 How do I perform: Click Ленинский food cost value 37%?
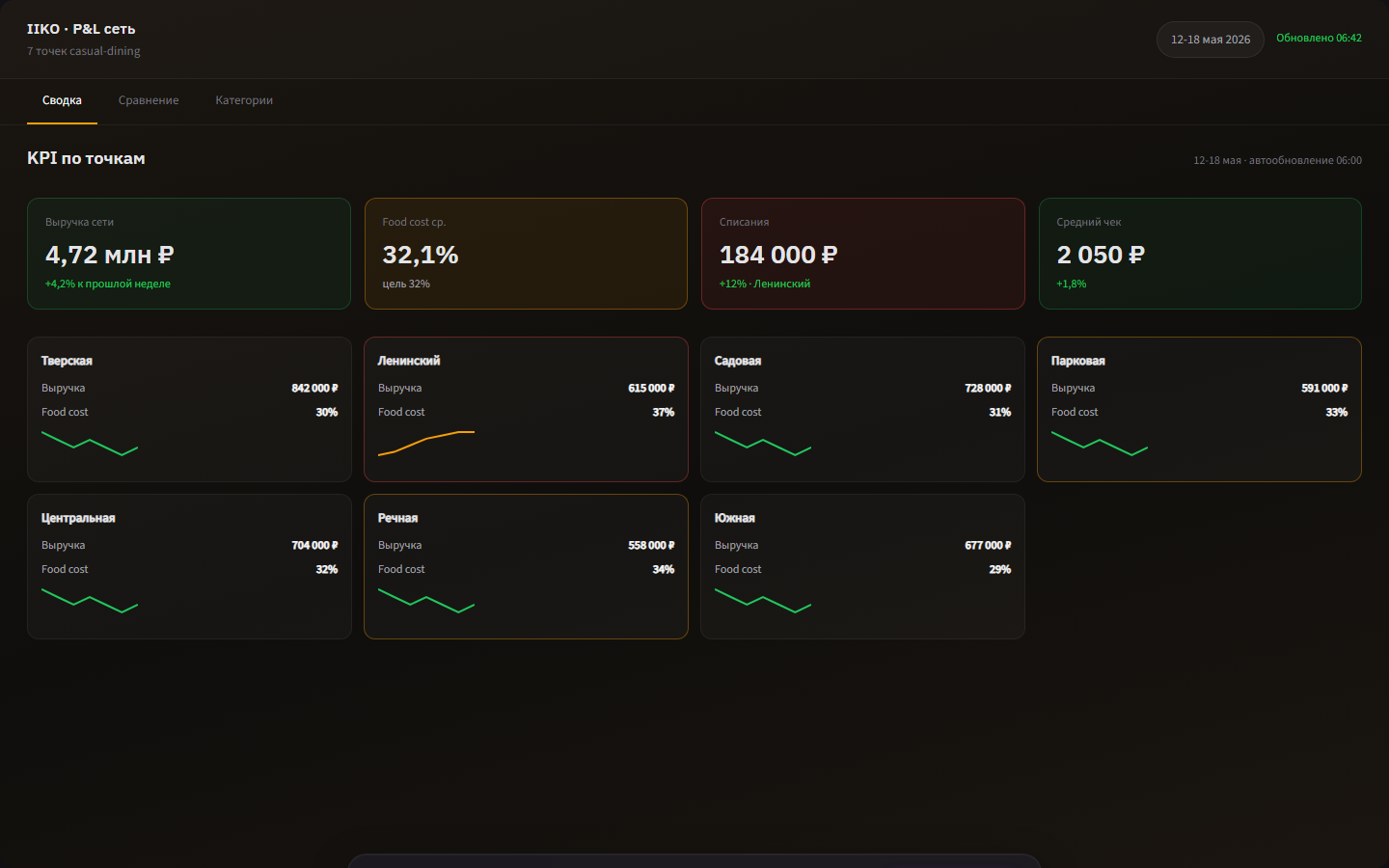[664, 412]
